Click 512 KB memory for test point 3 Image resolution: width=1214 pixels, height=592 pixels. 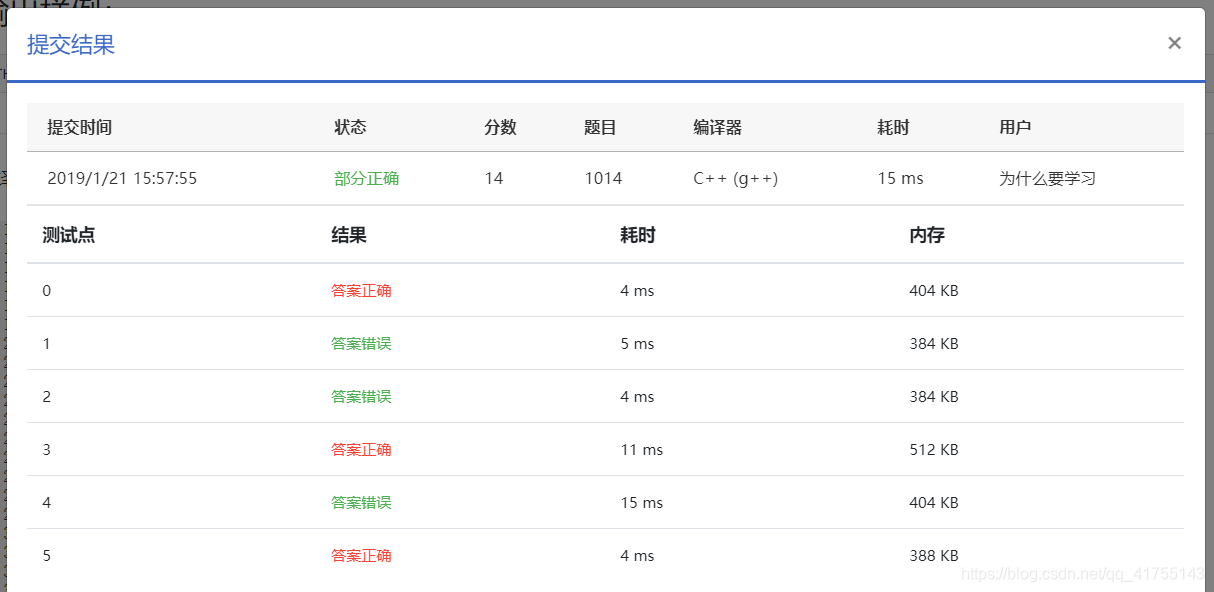coord(934,450)
